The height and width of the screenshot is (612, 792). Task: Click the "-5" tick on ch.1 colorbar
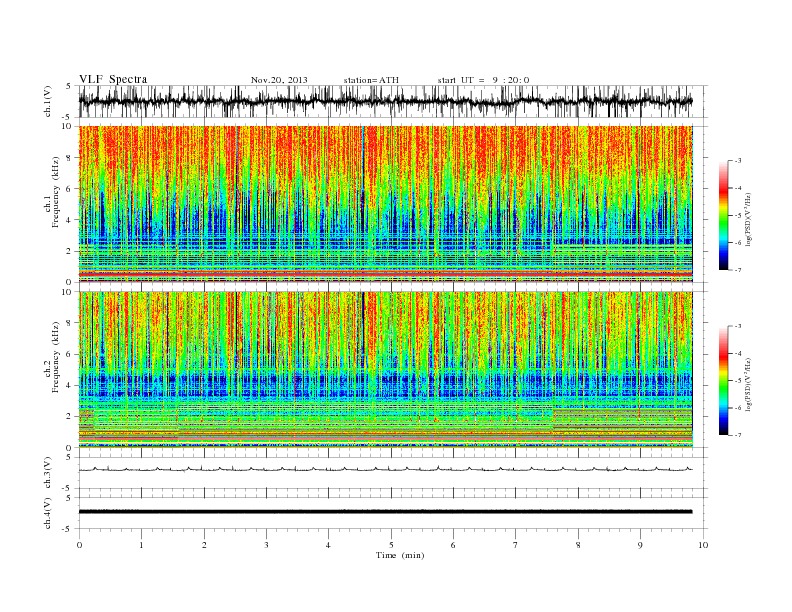pos(738,216)
